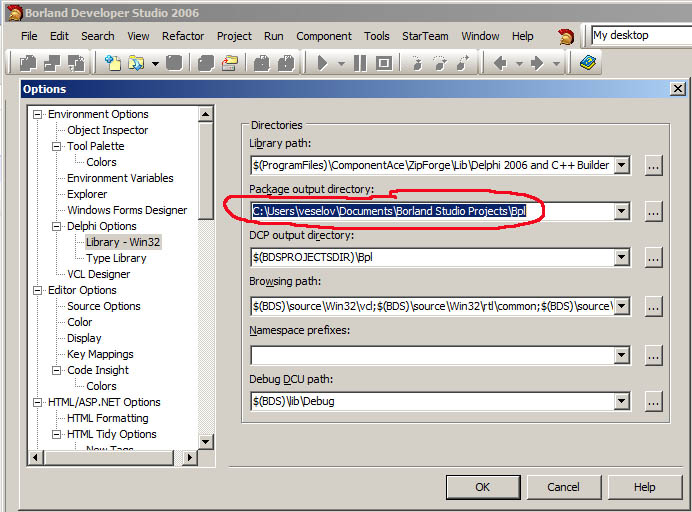Viewport: 692px width, 512px height.
Task: Click the Add File to Project icon
Action: (x=261, y=63)
